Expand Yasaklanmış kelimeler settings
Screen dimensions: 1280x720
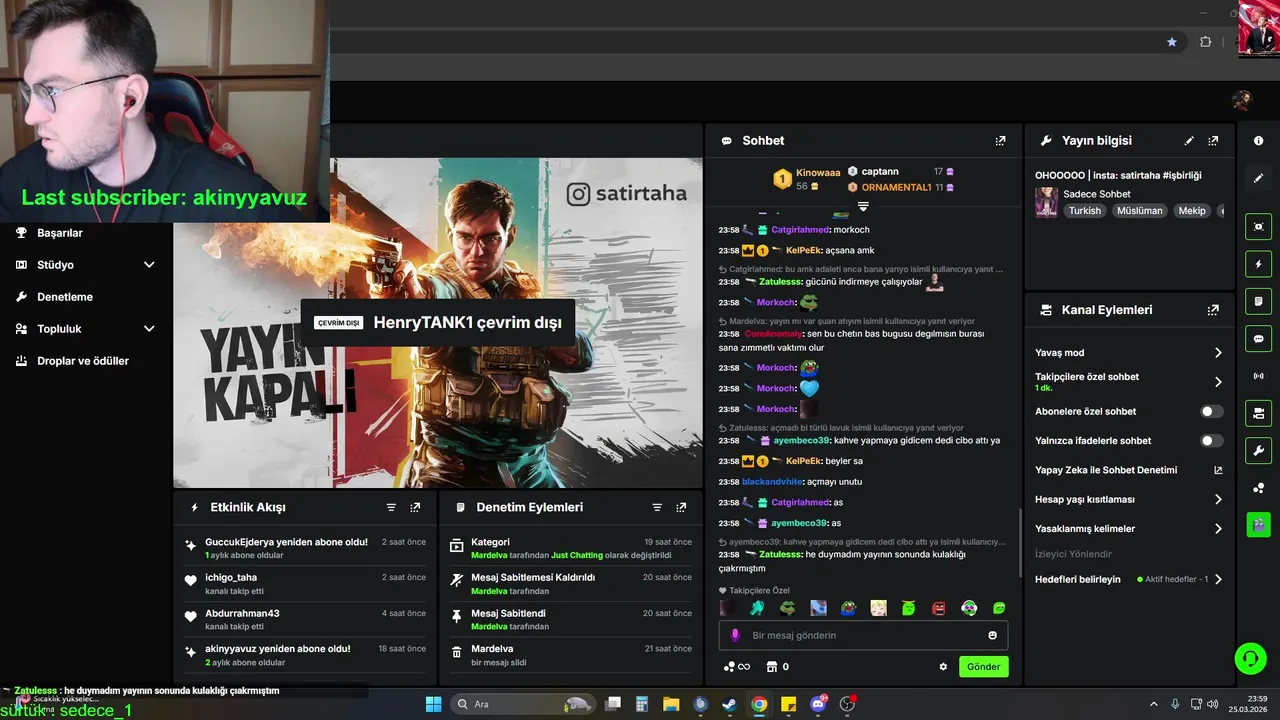click(x=1218, y=528)
